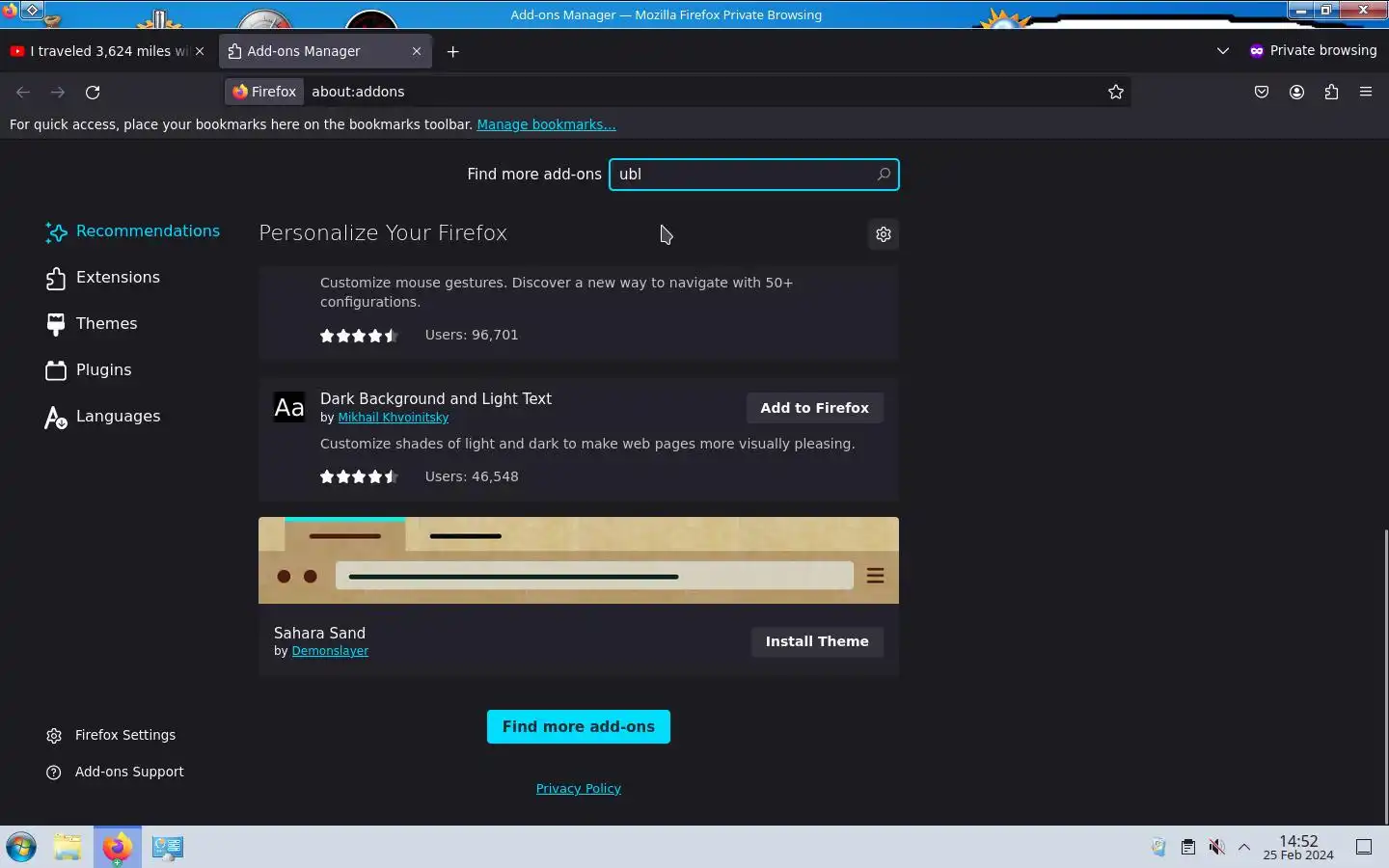Install the Sahara Sand theme
Viewport: 1389px width, 868px height.
point(817,641)
